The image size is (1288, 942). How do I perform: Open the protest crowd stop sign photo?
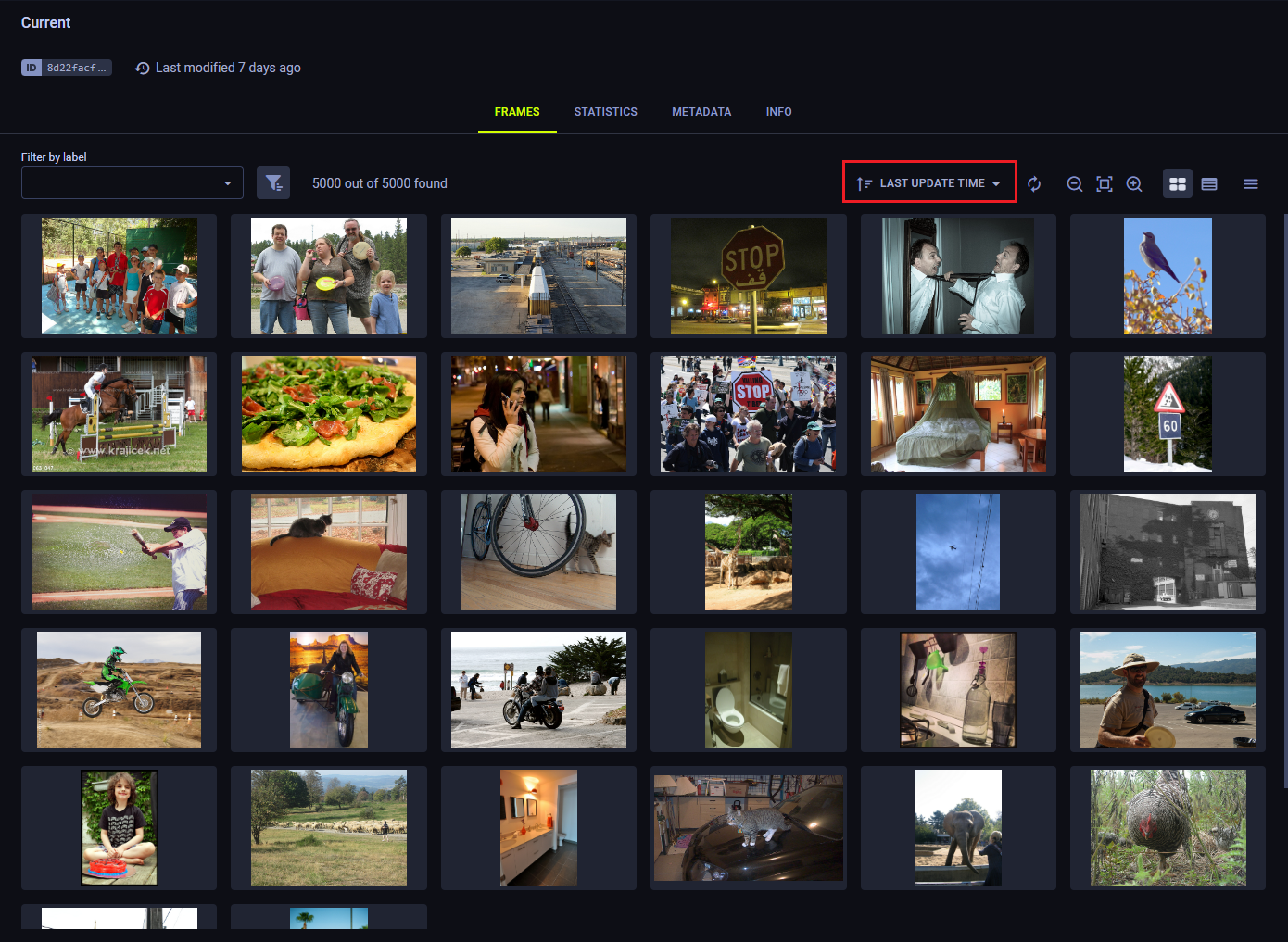pyautogui.click(x=749, y=414)
